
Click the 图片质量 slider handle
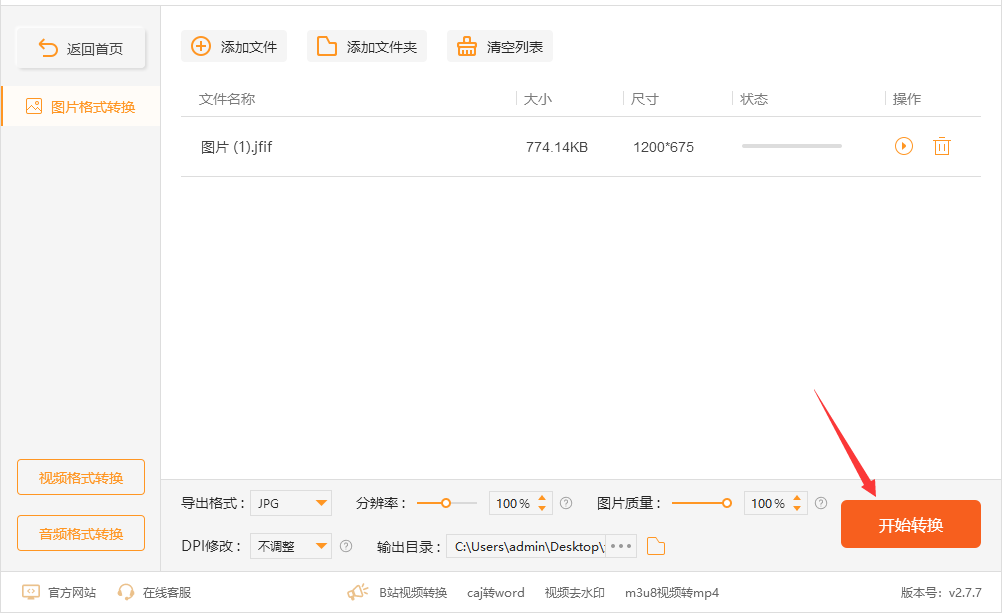click(727, 503)
